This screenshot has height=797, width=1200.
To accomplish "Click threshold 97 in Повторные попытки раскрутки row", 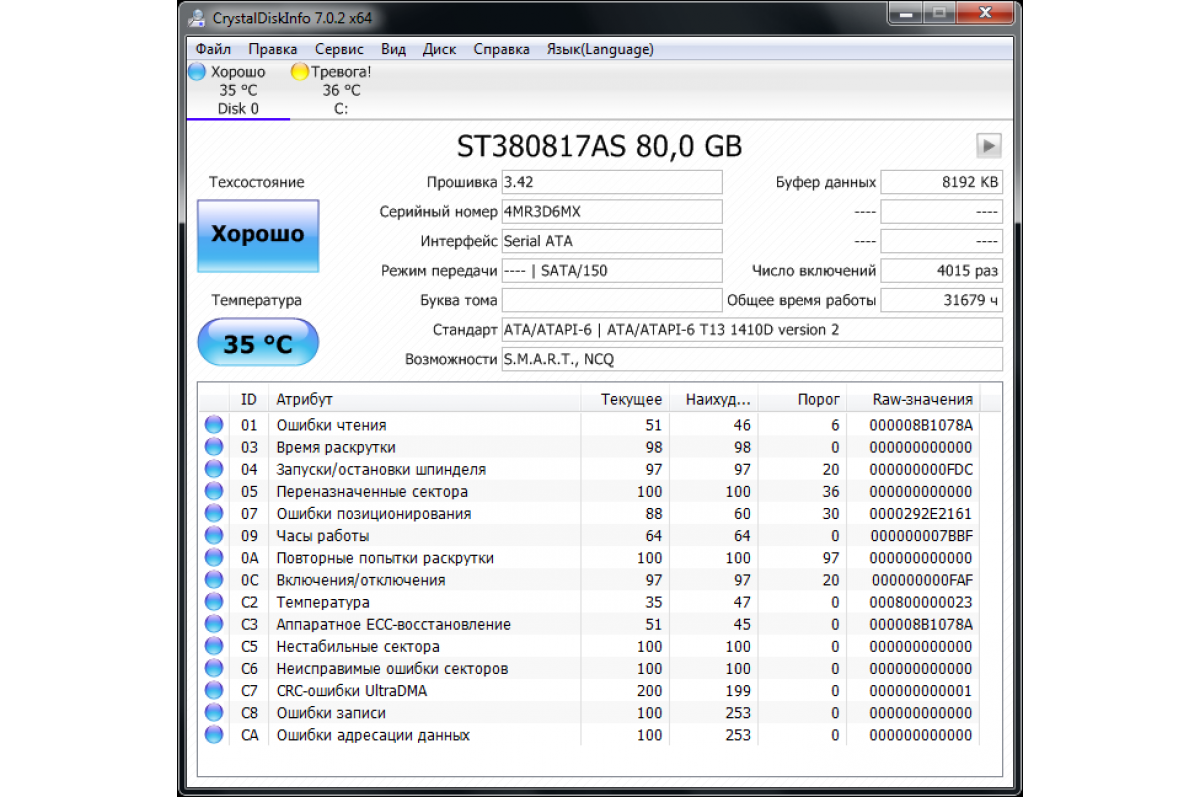I will (830, 558).
